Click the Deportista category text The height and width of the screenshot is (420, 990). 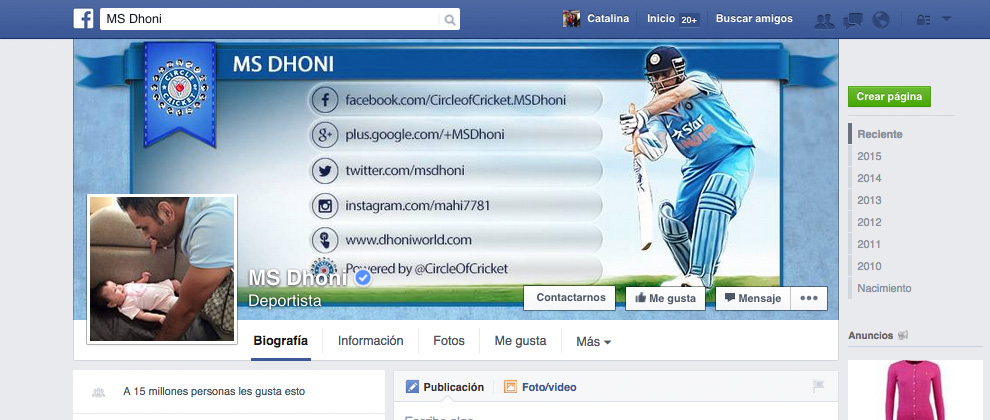tap(285, 301)
